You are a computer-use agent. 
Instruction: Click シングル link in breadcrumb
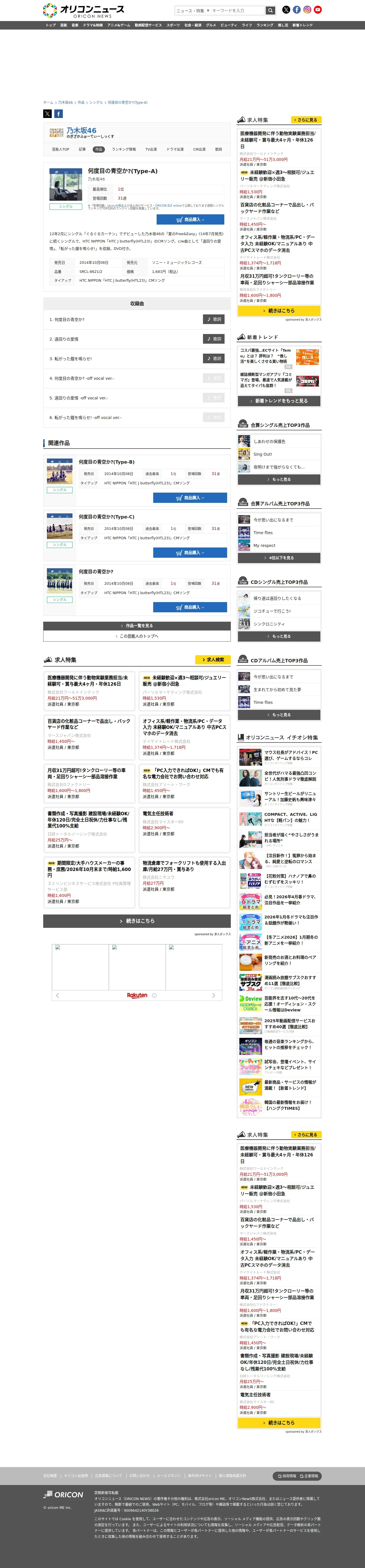(x=96, y=102)
